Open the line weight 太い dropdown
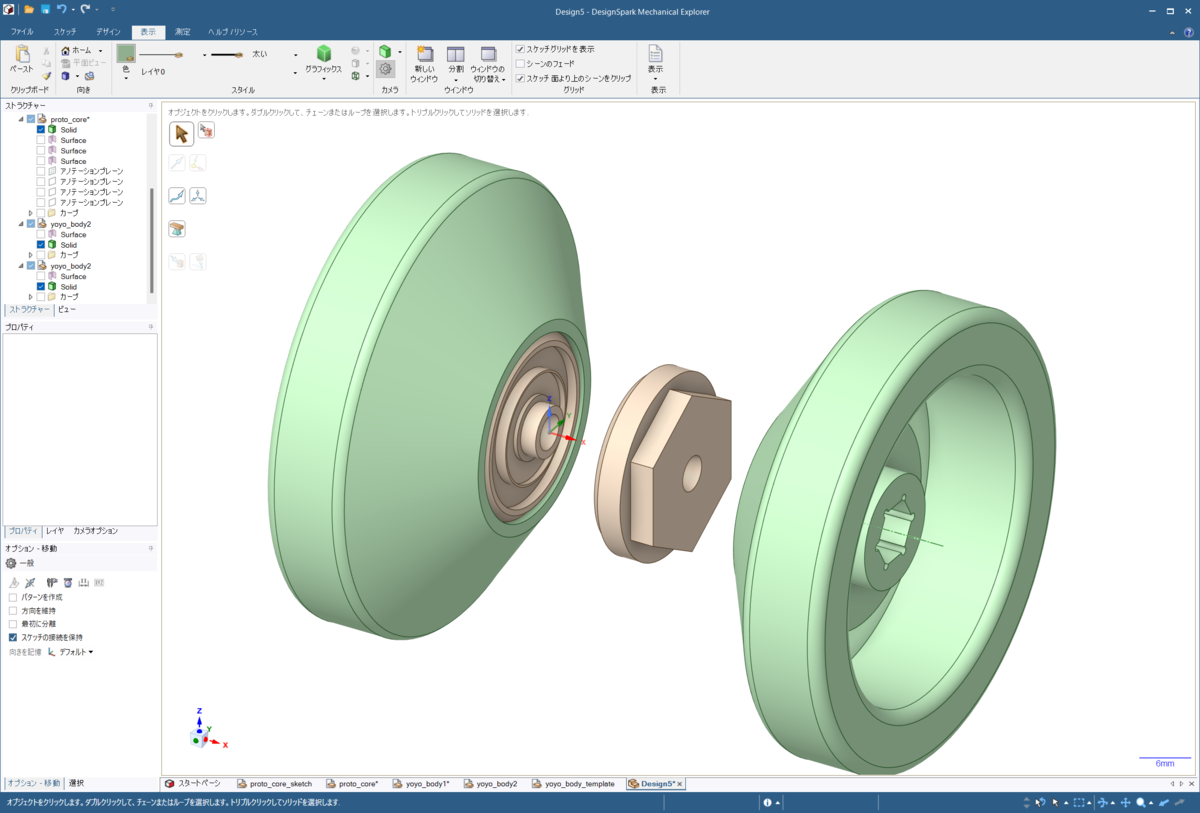 [295, 55]
